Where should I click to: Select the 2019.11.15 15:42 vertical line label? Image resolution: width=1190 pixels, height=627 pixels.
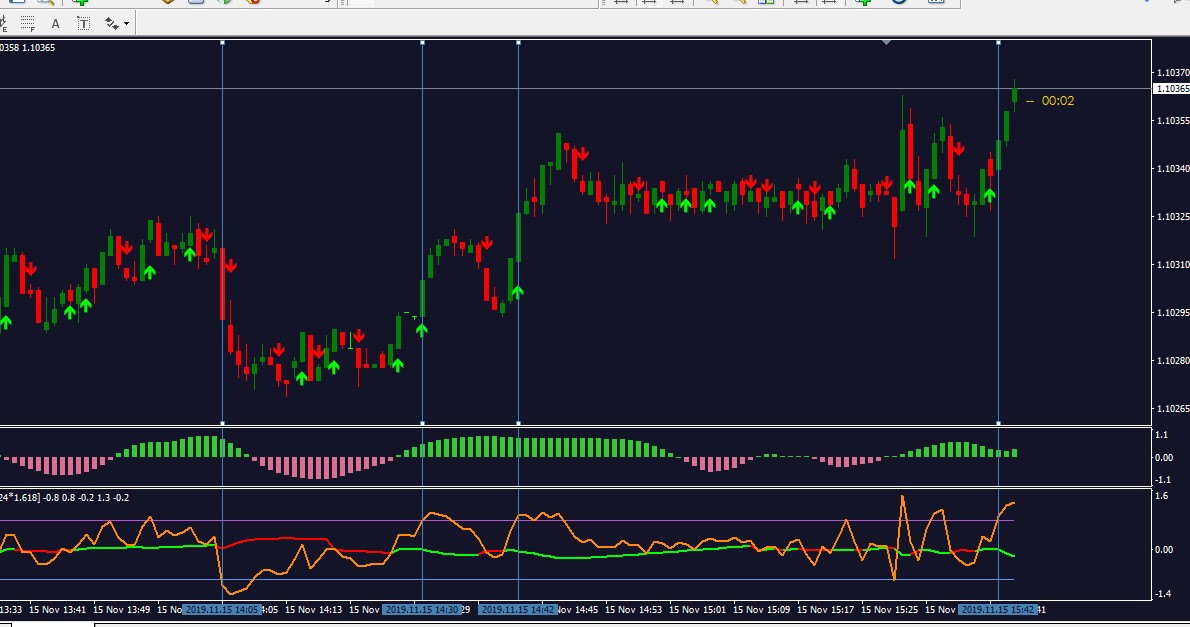tap(998, 610)
